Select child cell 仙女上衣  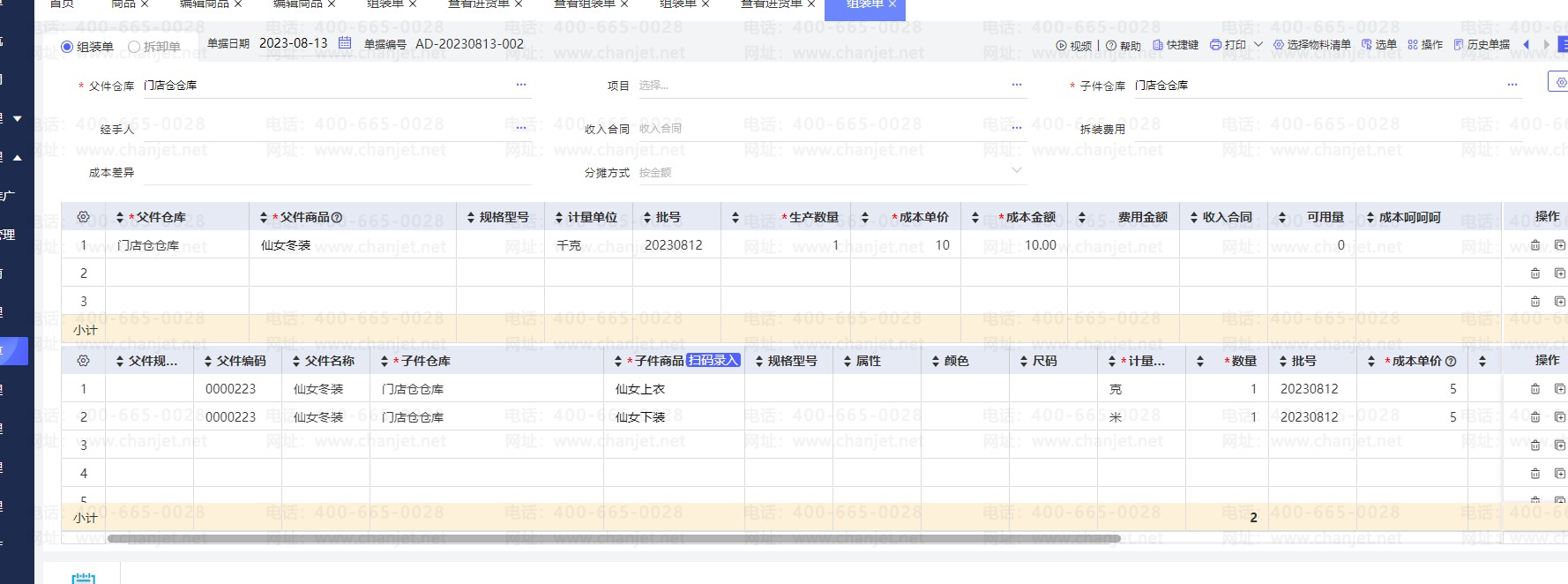(x=674, y=389)
